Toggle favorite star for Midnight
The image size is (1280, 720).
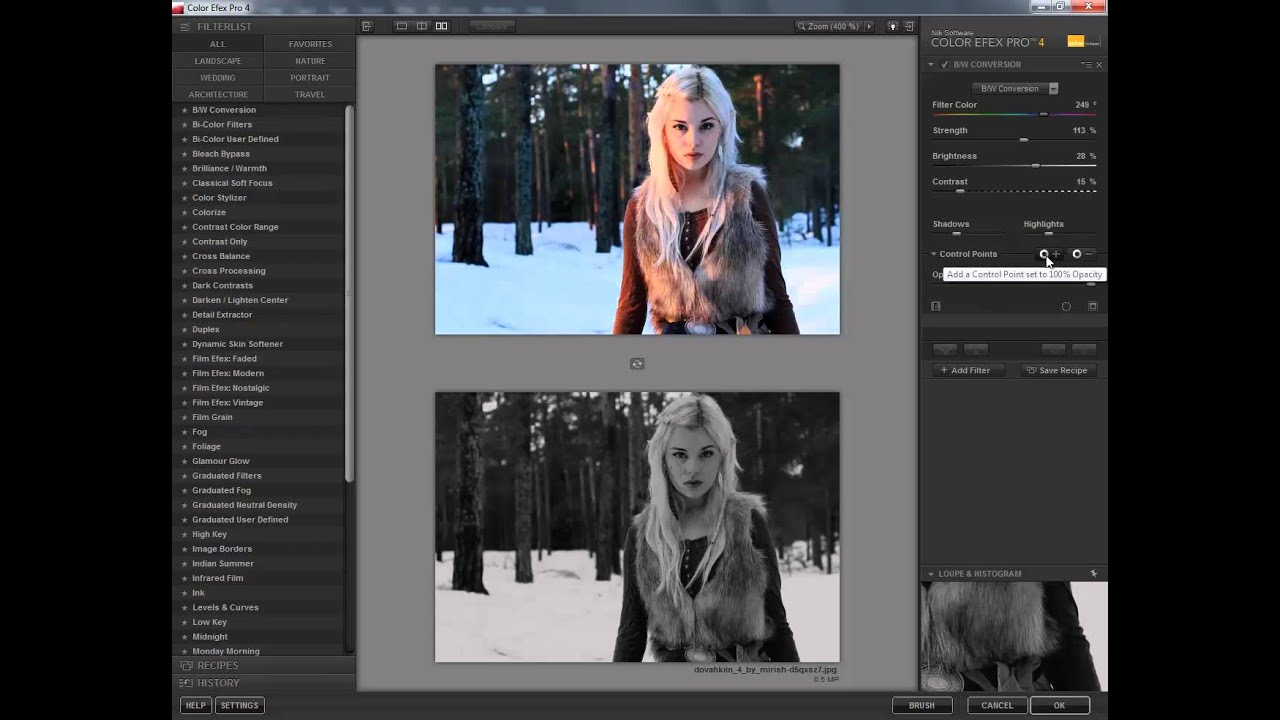[x=184, y=637]
